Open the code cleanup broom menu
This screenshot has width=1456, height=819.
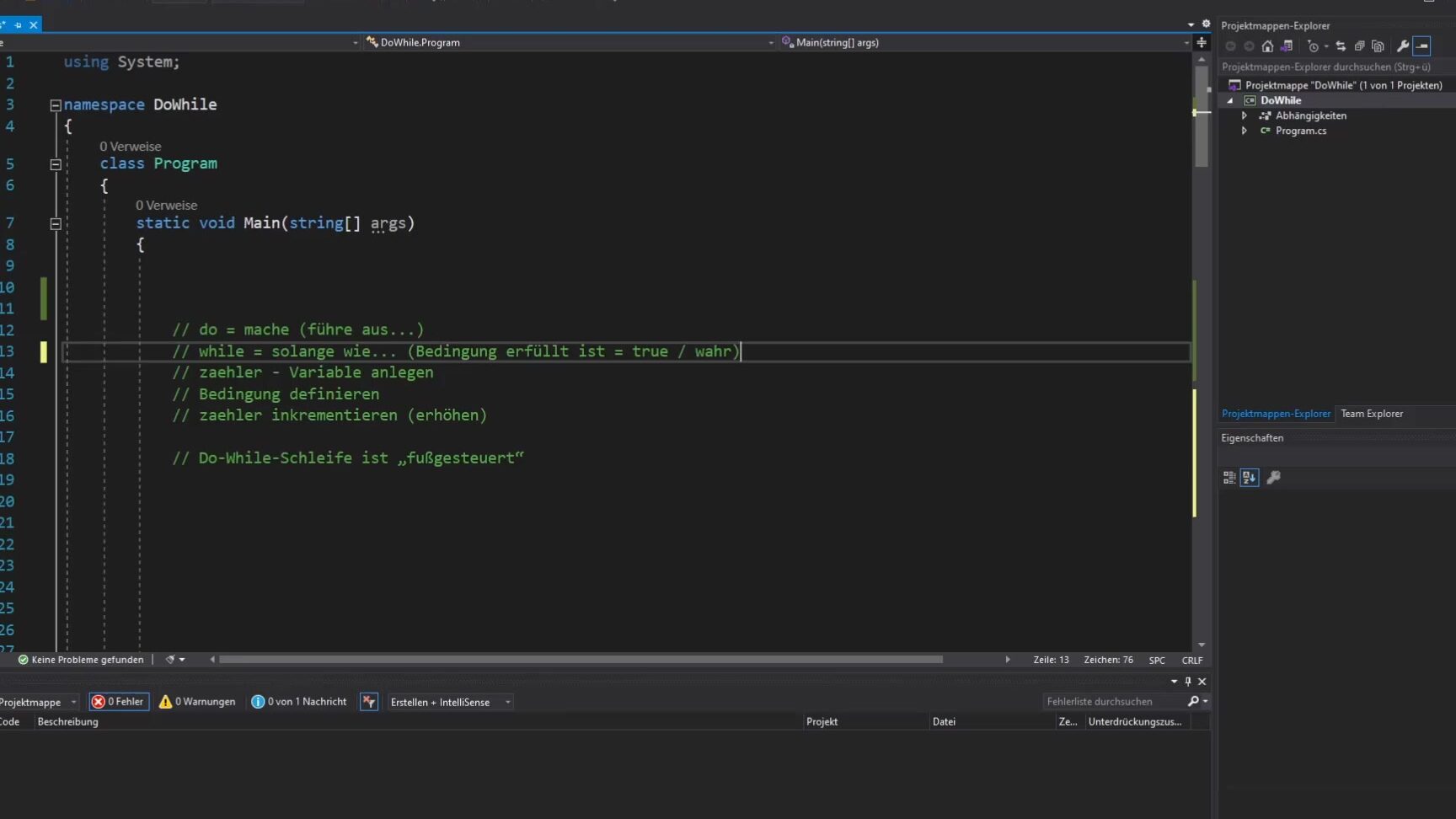(175, 660)
